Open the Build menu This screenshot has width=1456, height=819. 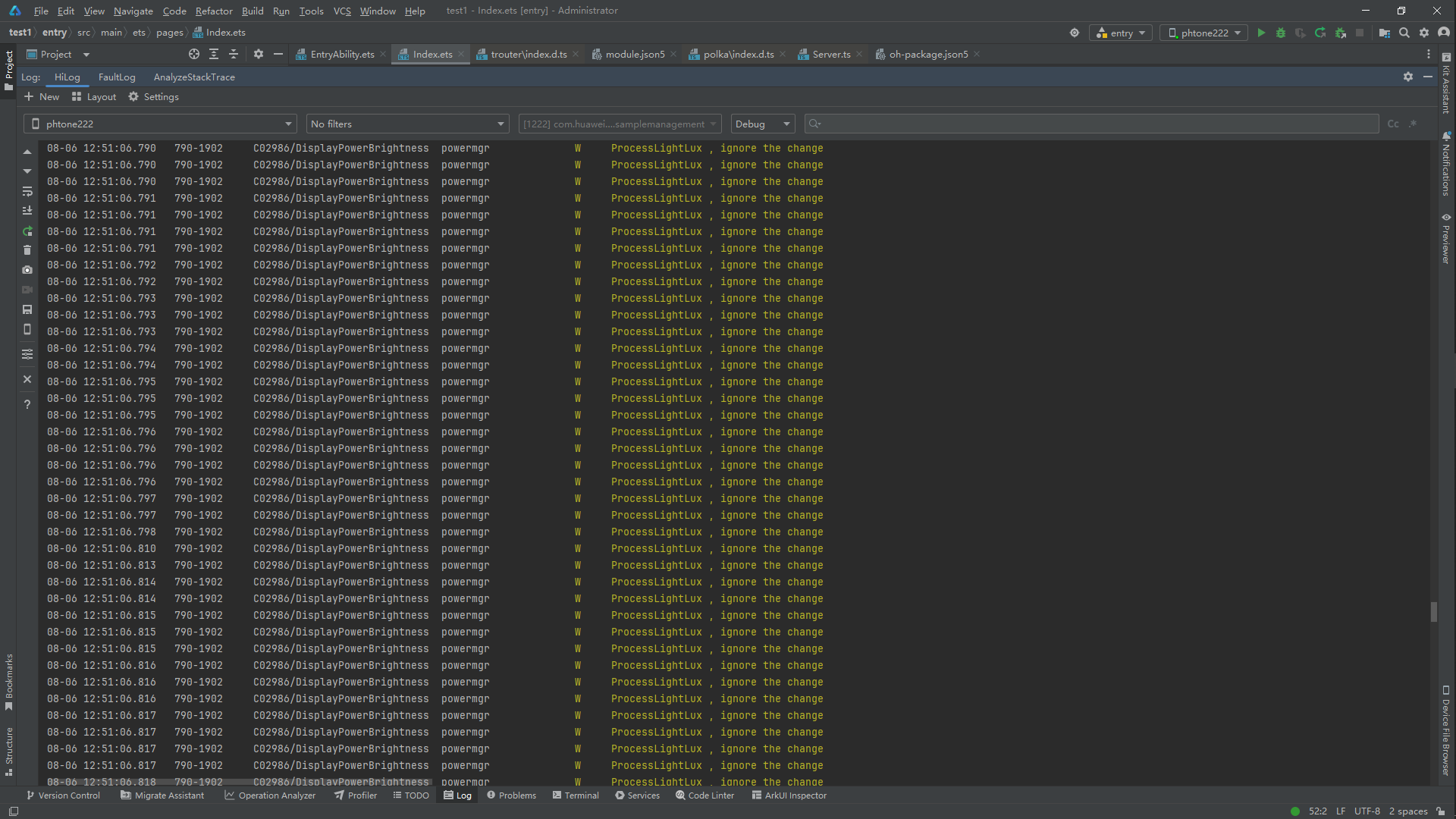[x=253, y=11]
